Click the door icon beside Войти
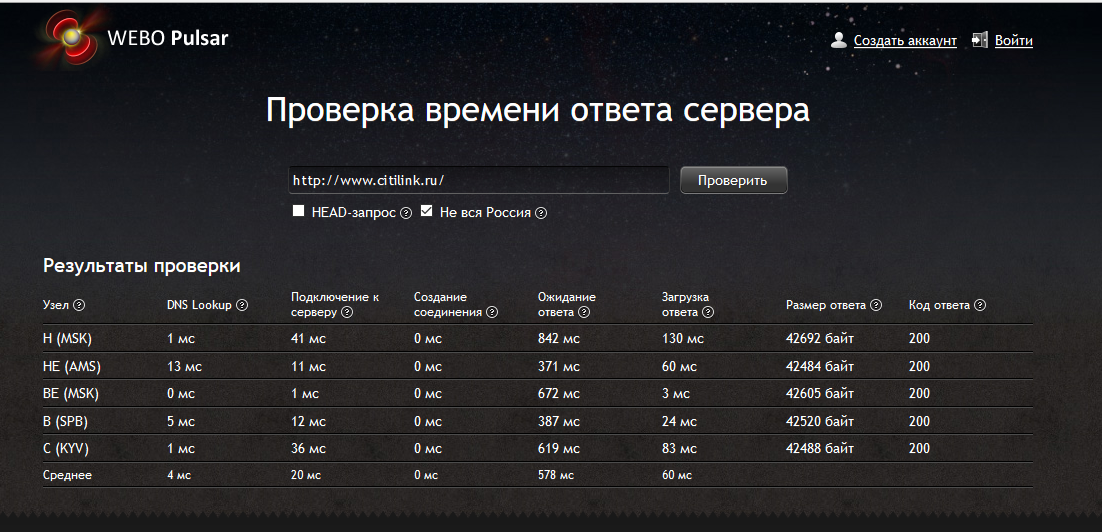 (980, 40)
